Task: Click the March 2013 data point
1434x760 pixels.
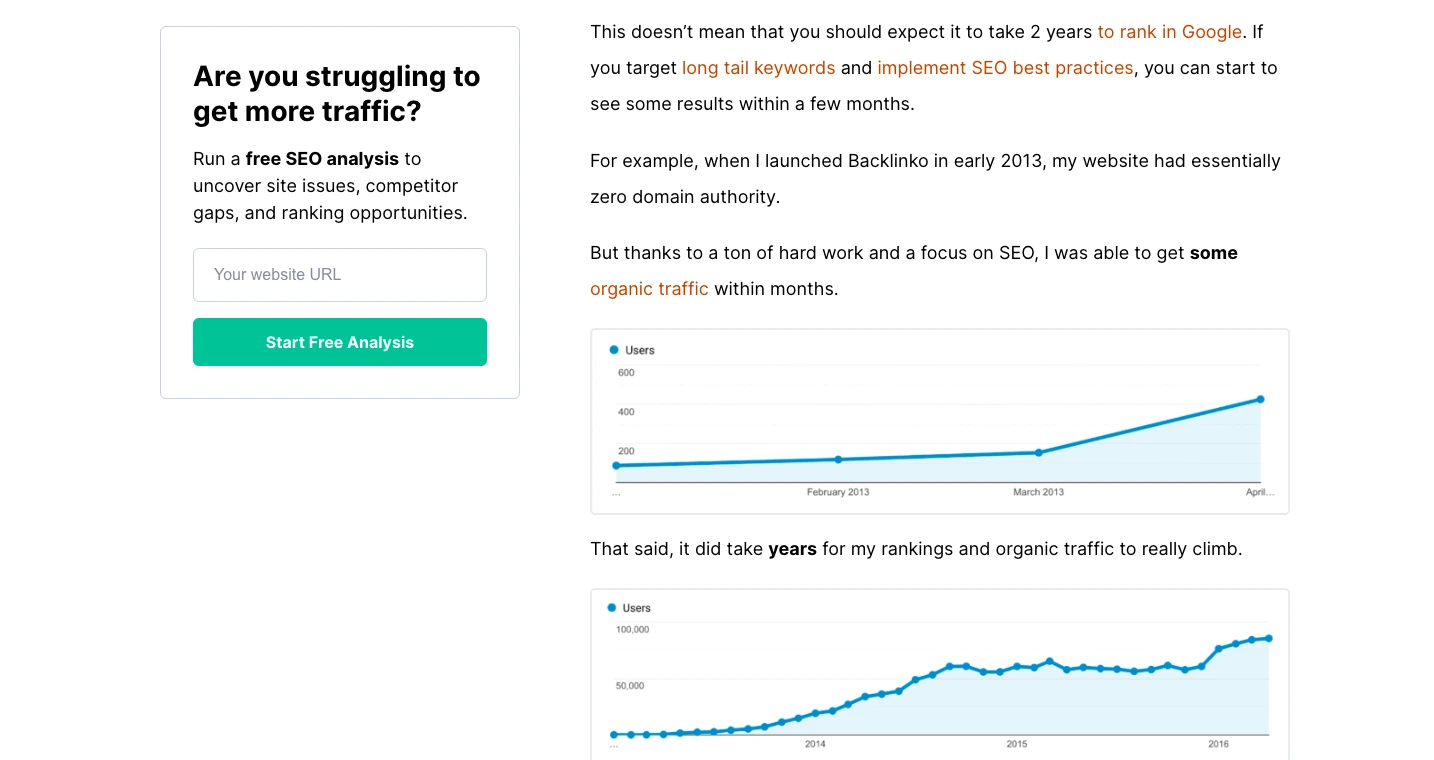Action: point(1038,453)
